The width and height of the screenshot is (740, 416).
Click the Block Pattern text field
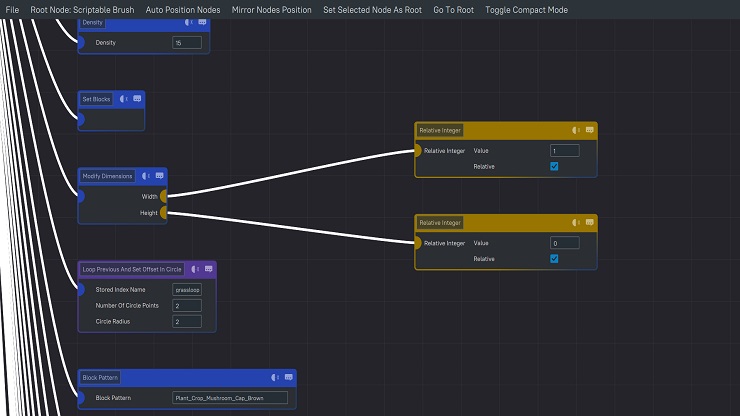(230, 398)
